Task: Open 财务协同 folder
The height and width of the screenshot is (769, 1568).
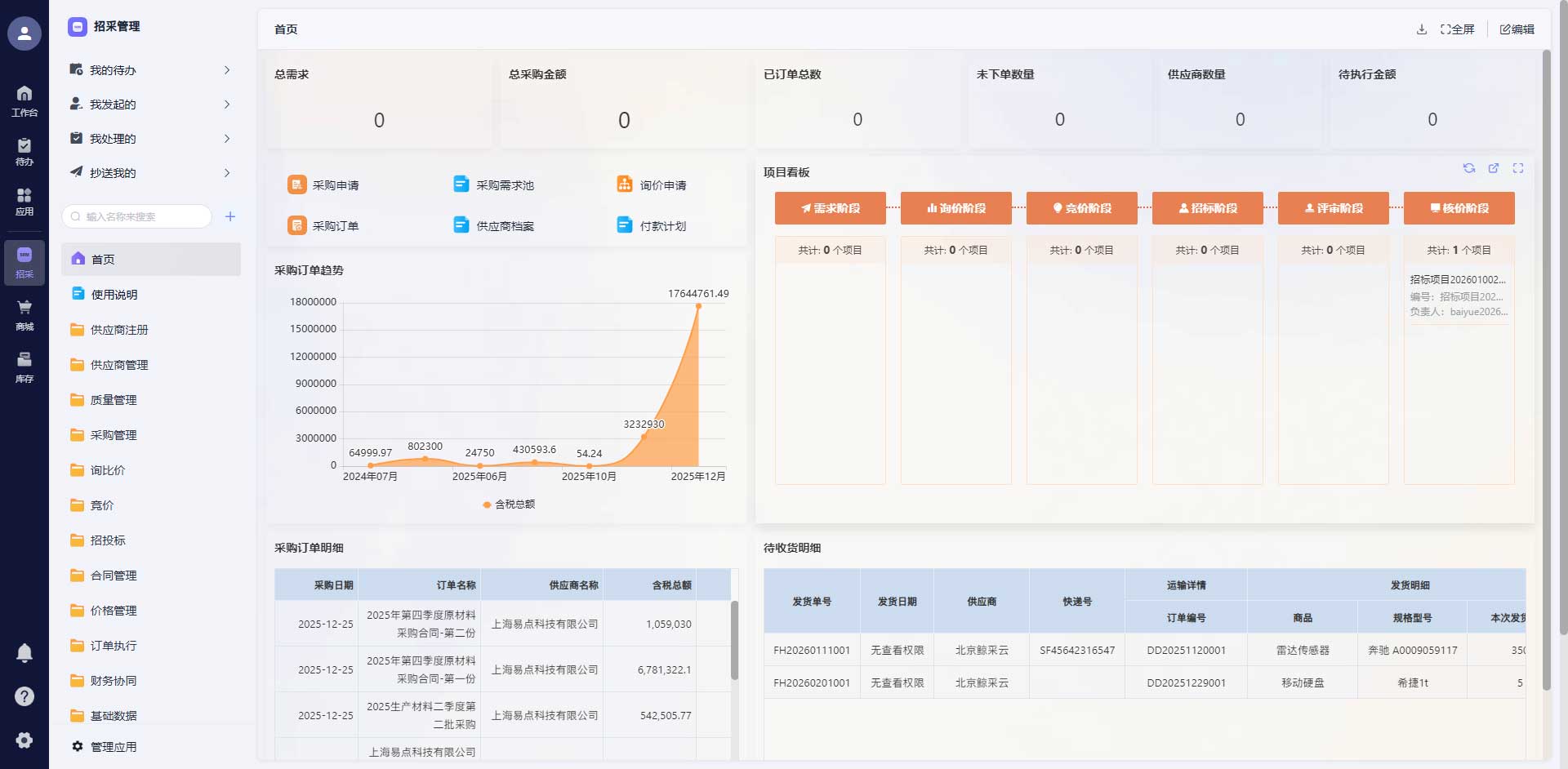Action: [x=151, y=681]
